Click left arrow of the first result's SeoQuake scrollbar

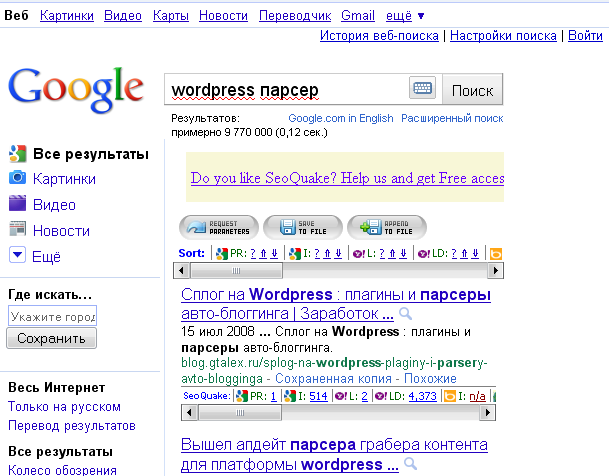(190, 412)
